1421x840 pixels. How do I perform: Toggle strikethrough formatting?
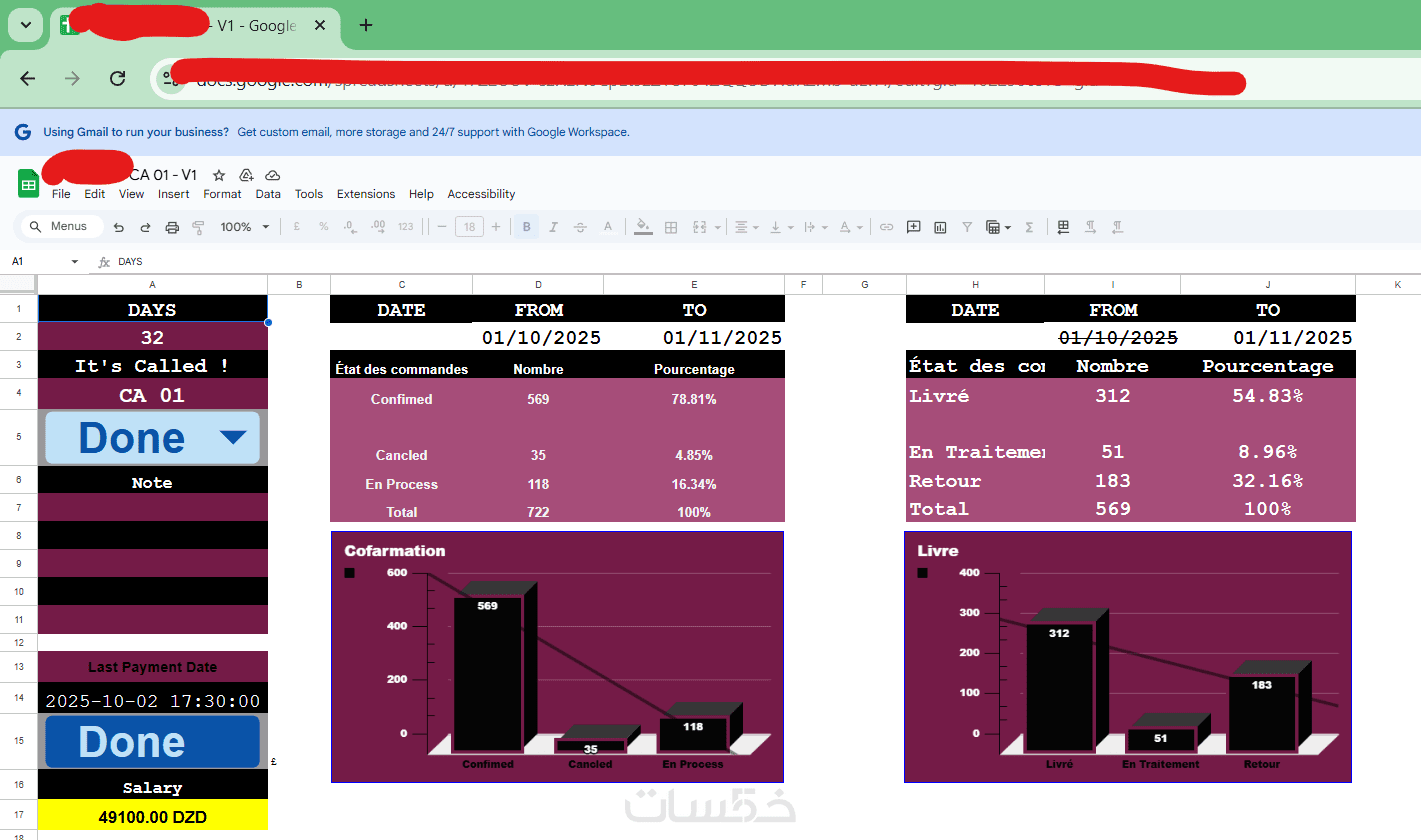[x=580, y=227]
